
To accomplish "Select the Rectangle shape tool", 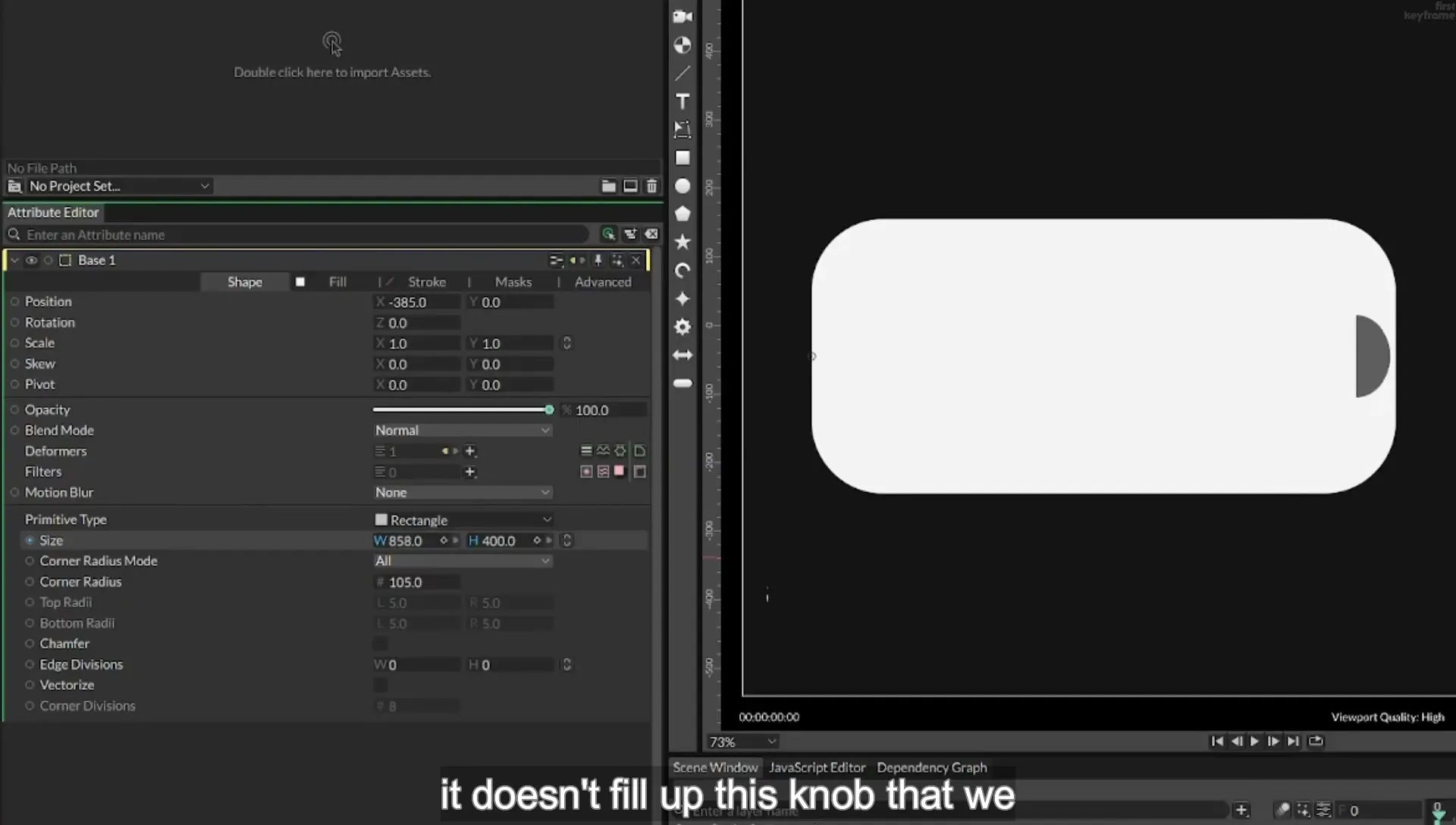I will click(682, 158).
